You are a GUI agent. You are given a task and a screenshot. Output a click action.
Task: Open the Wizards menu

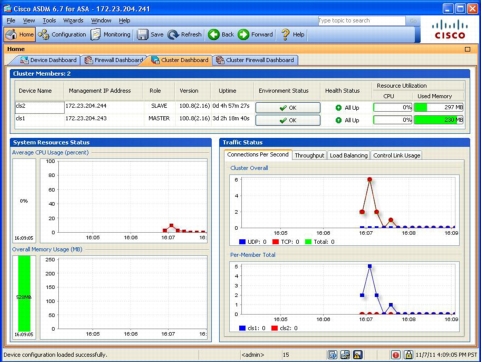73,21
